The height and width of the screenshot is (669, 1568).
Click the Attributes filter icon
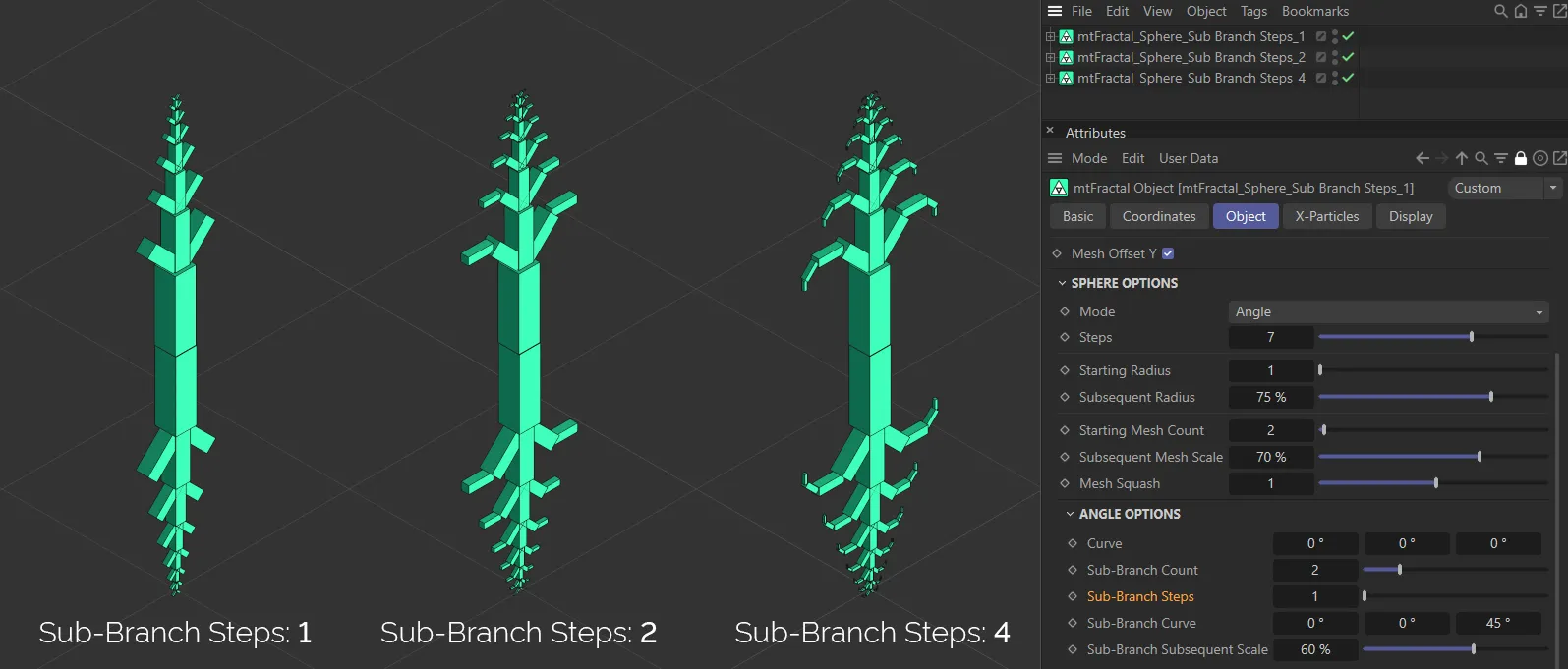click(1501, 158)
